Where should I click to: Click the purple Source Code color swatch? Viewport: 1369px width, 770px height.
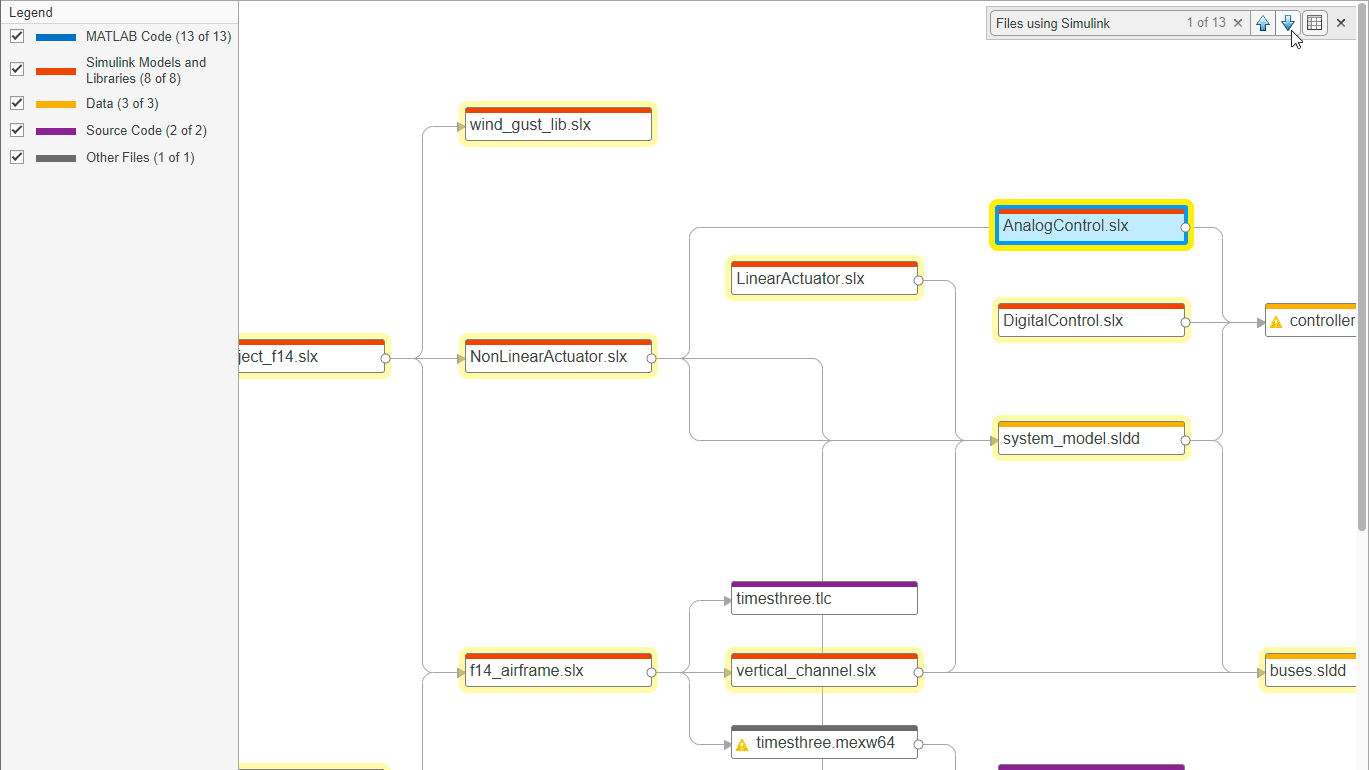(56, 131)
